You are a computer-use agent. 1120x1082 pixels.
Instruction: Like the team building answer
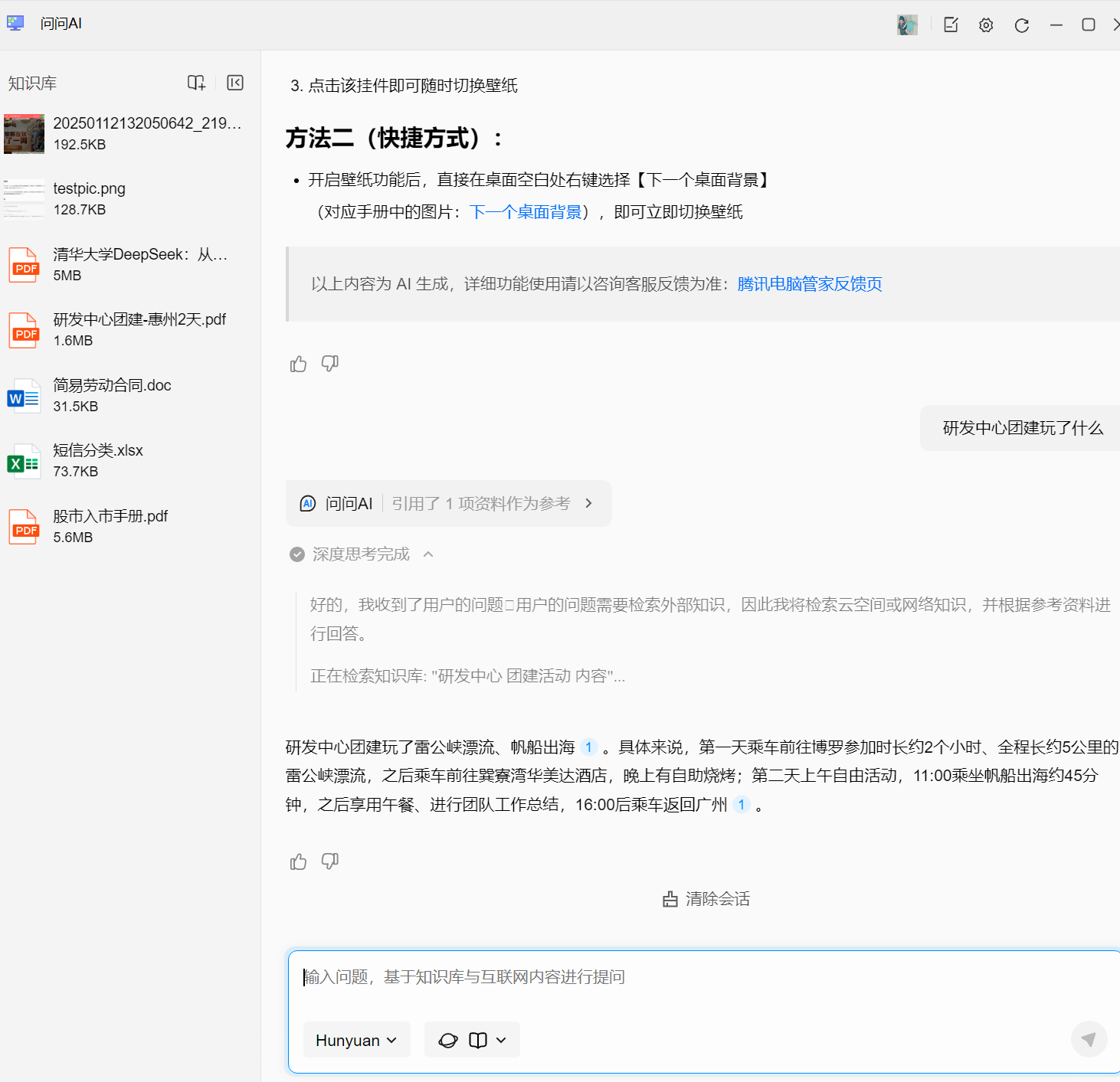tap(298, 861)
